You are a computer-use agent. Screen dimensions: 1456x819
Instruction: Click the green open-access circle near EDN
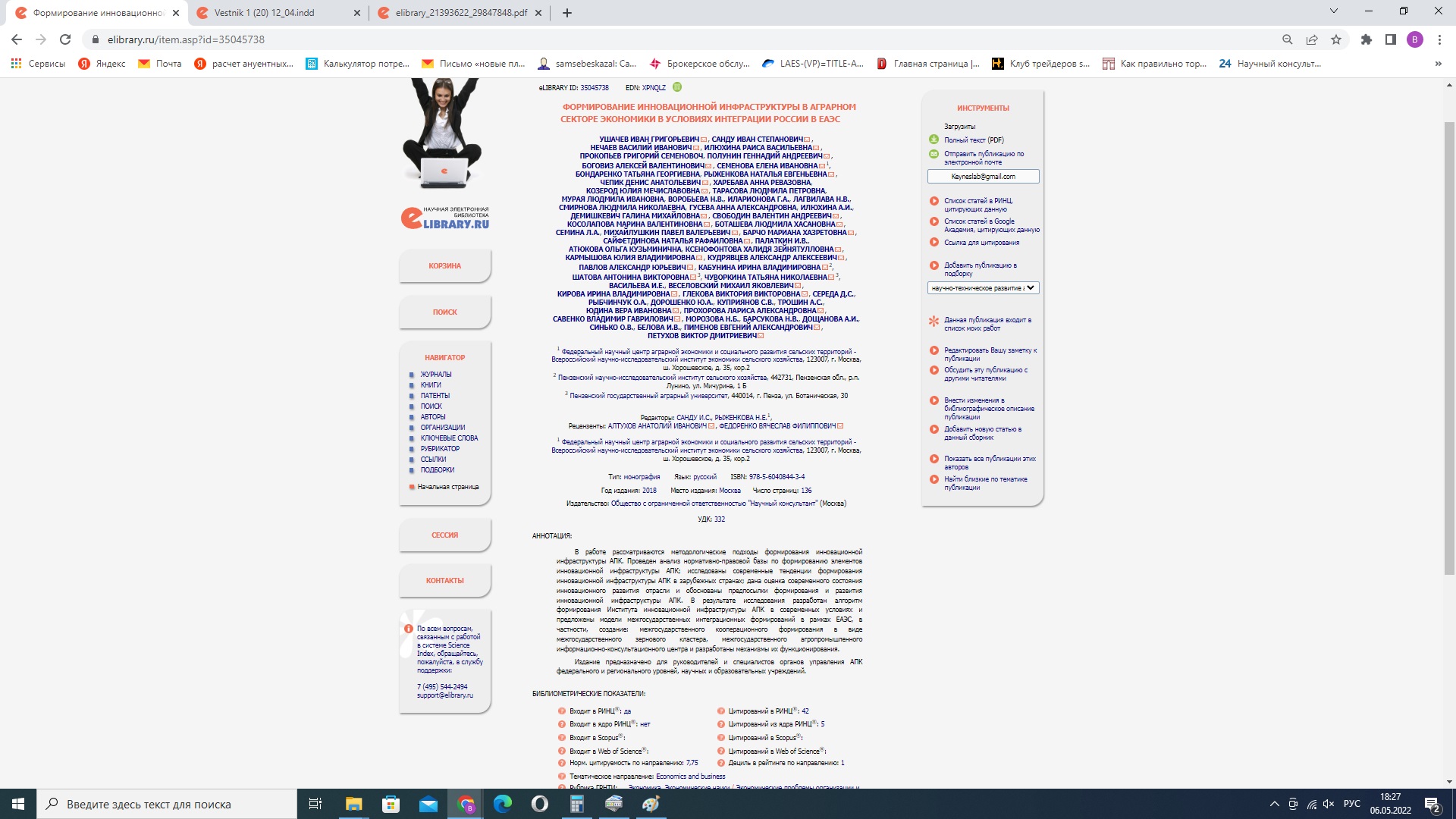pos(677,87)
